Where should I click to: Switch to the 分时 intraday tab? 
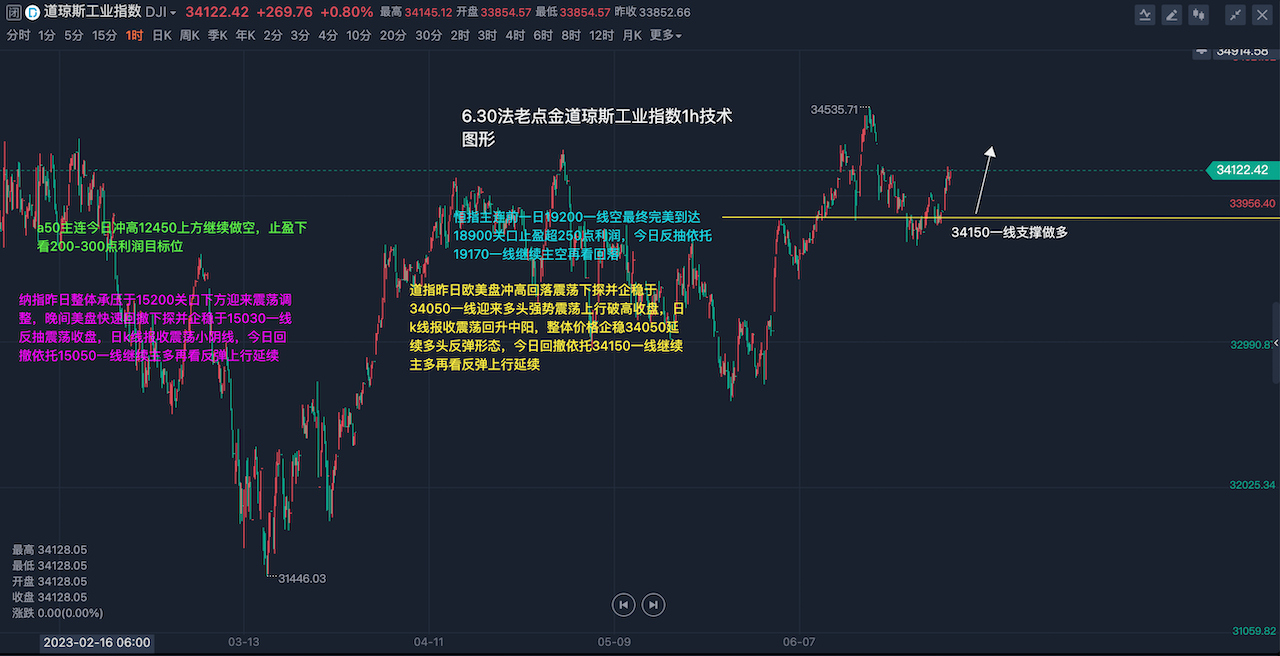point(18,35)
